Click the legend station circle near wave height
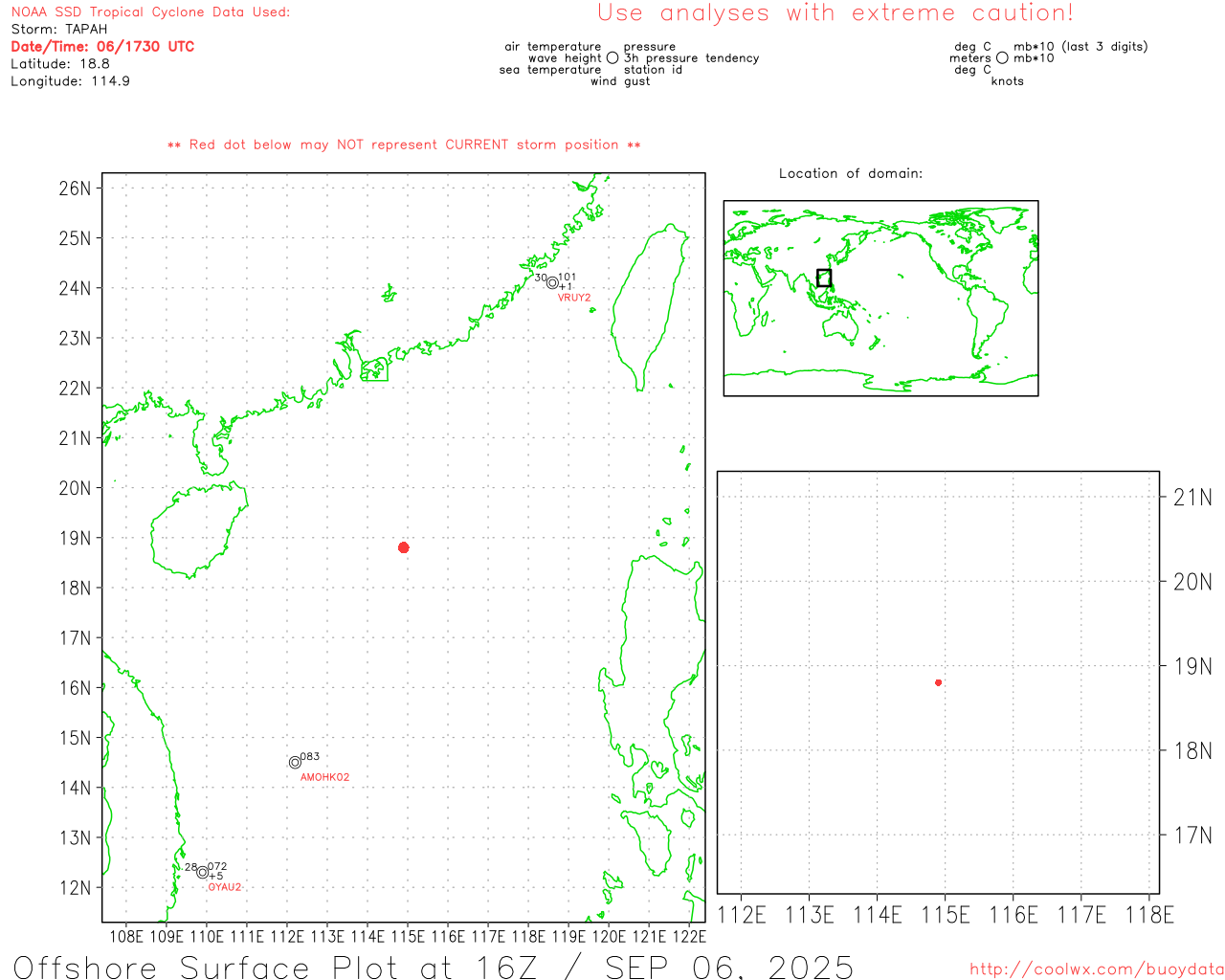 (x=612, y=58)
